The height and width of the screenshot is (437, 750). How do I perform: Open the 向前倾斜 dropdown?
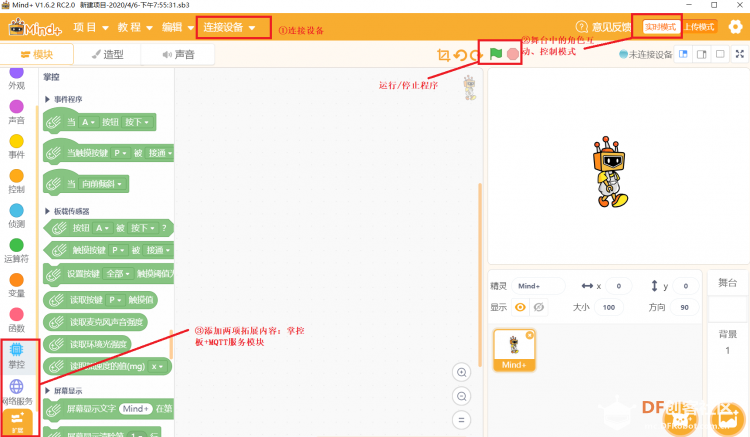point(101,184)
